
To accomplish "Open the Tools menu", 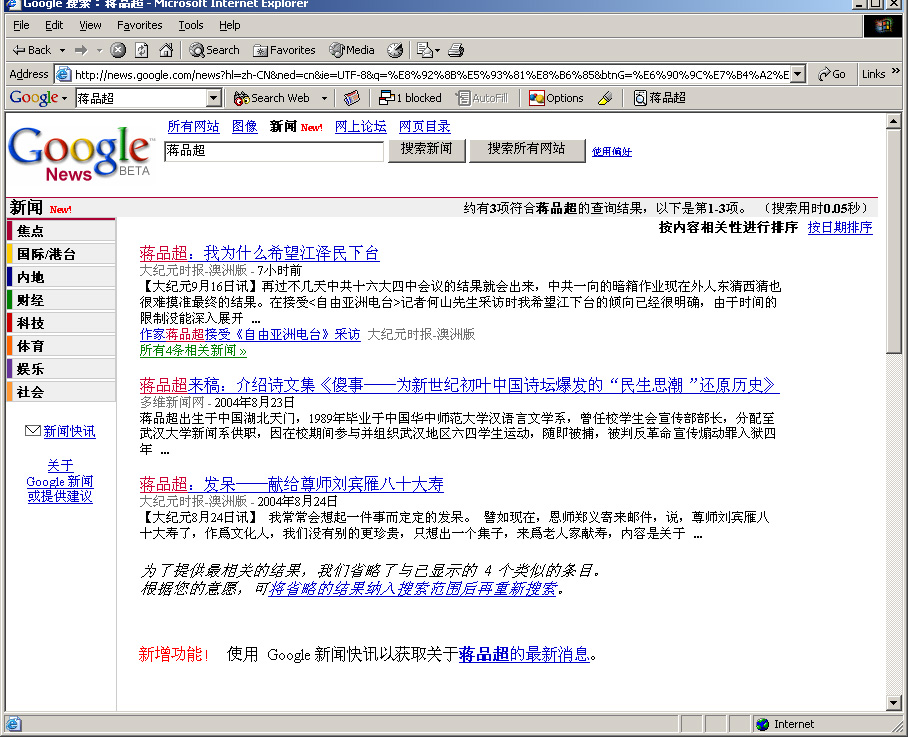I will [190, 25].
